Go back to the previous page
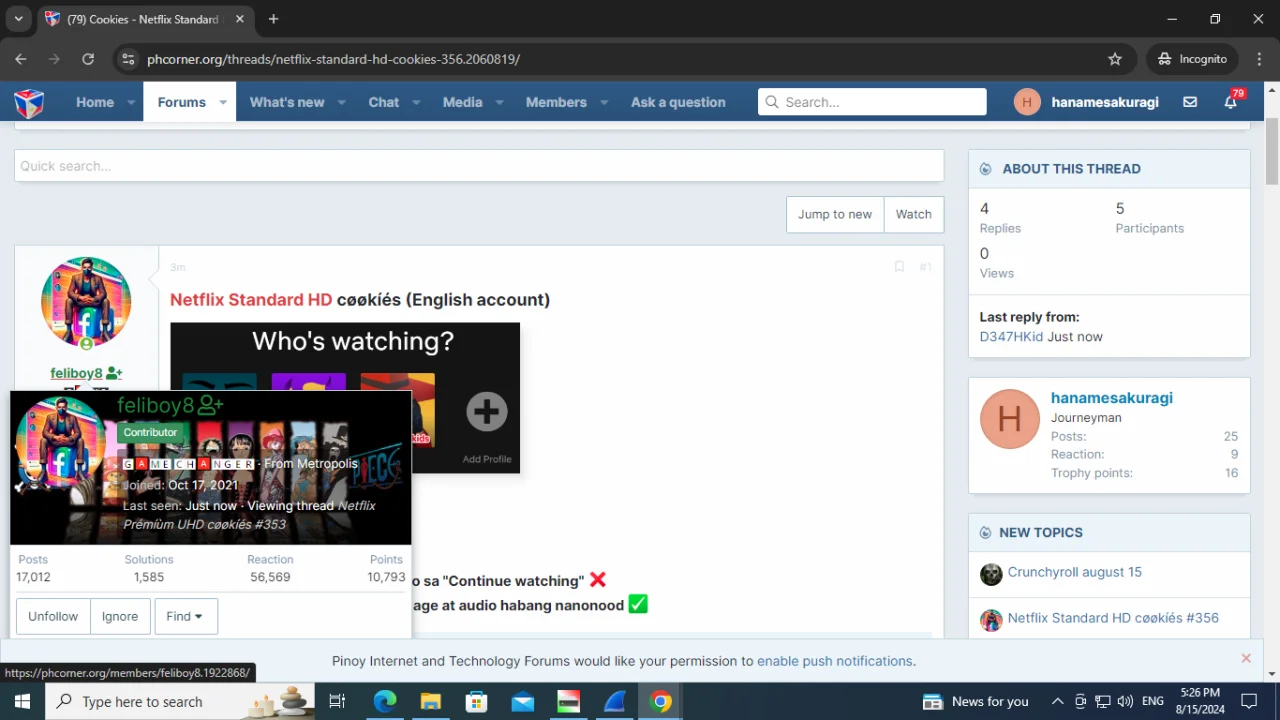Screen dimensions: 1280x720 21,59
